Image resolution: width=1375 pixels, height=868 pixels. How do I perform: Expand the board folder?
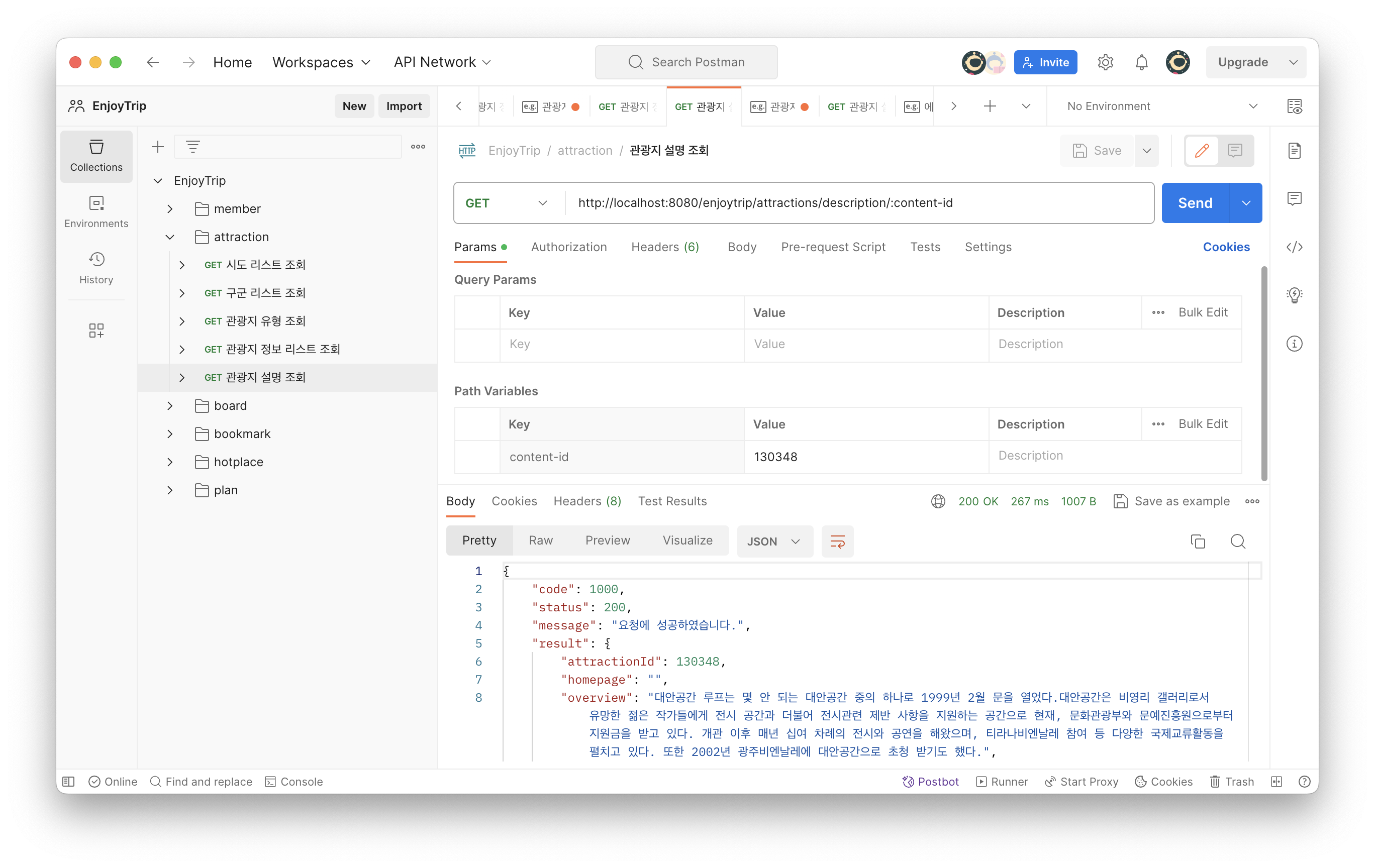tap(170, 406)
